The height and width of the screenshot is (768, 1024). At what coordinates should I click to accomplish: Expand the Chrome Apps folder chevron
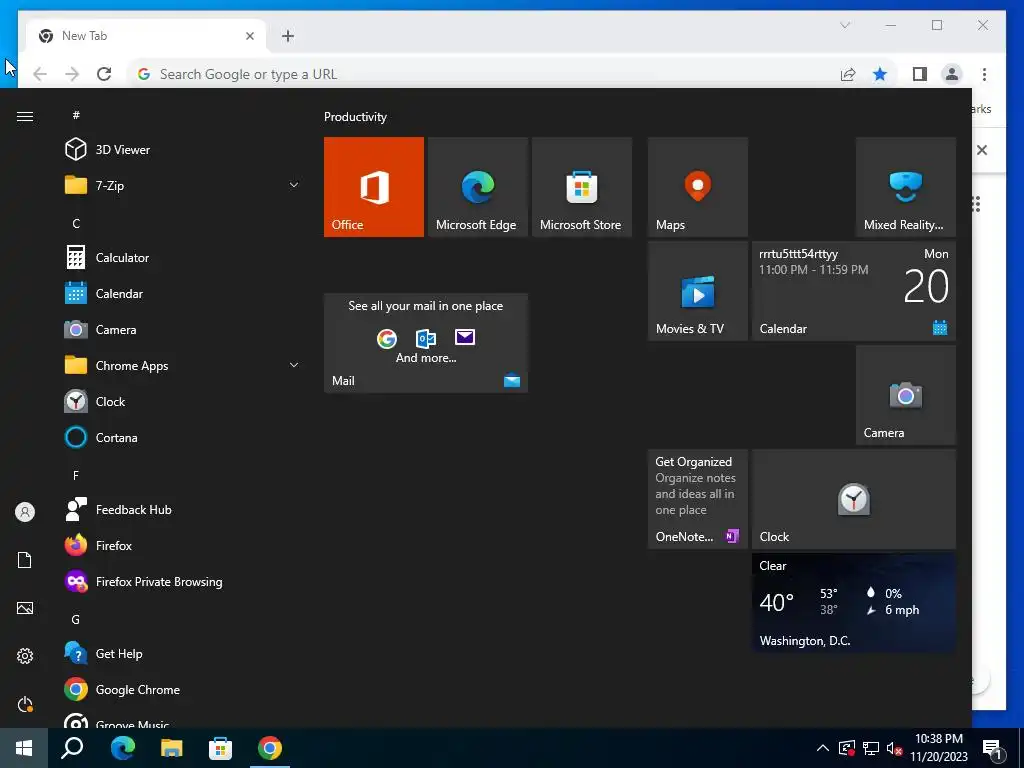tap(294, 366)
